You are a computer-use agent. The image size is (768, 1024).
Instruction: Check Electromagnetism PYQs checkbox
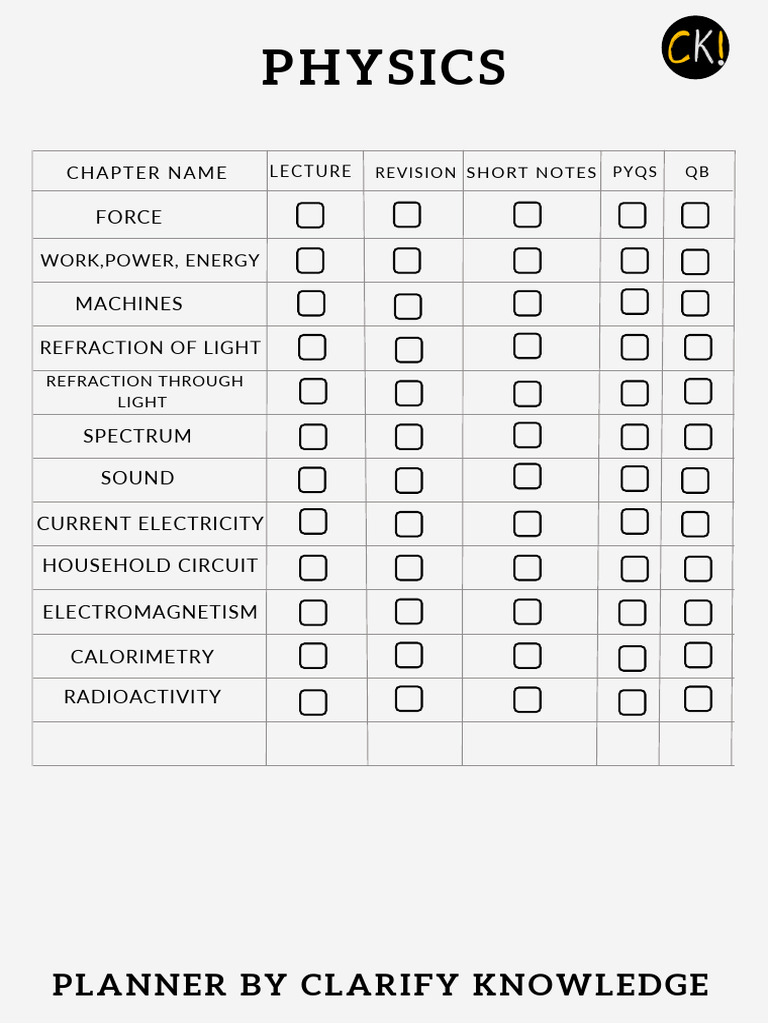point(632,612)
